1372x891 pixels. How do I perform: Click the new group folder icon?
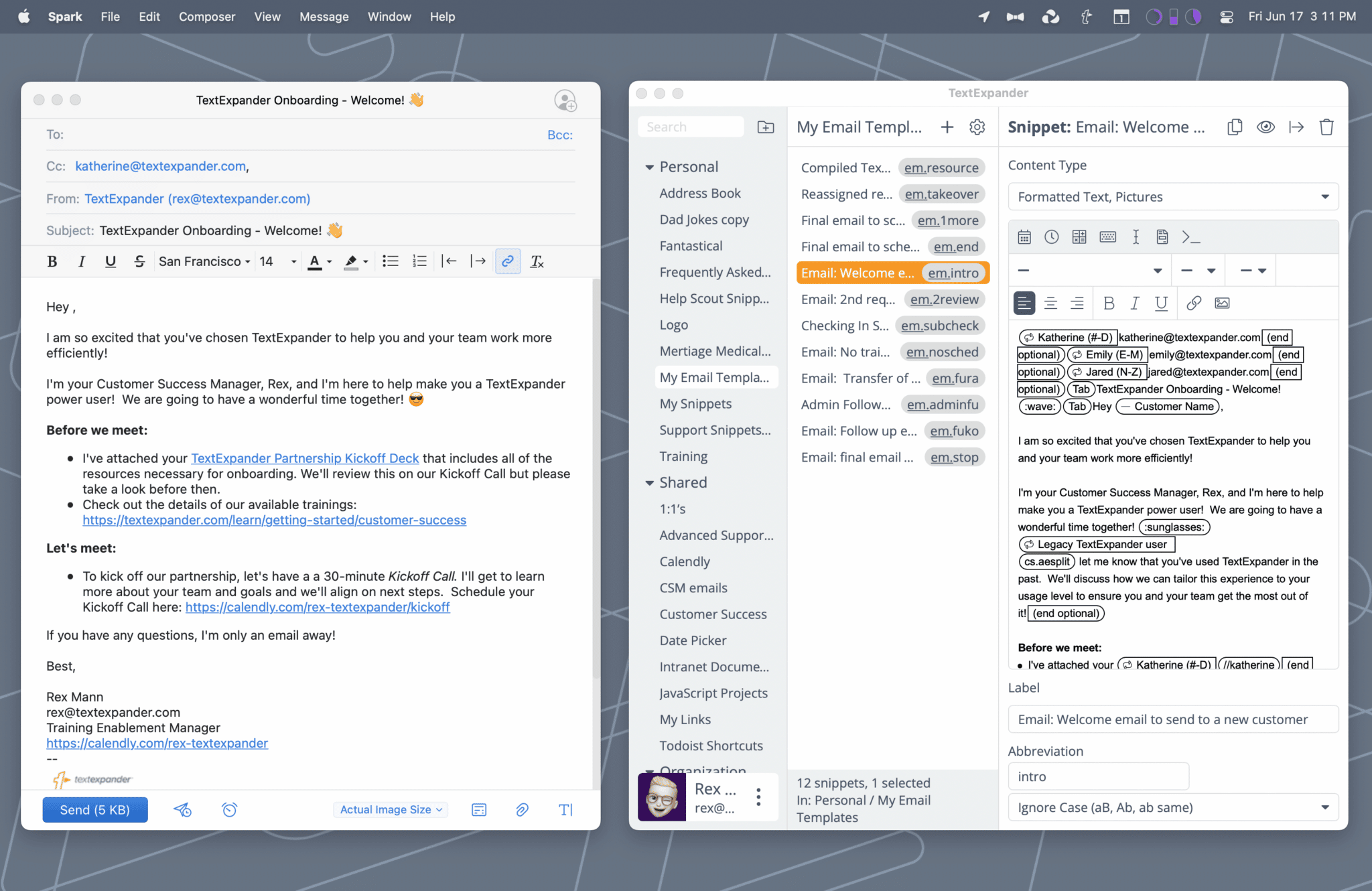(x=766, y=127)
